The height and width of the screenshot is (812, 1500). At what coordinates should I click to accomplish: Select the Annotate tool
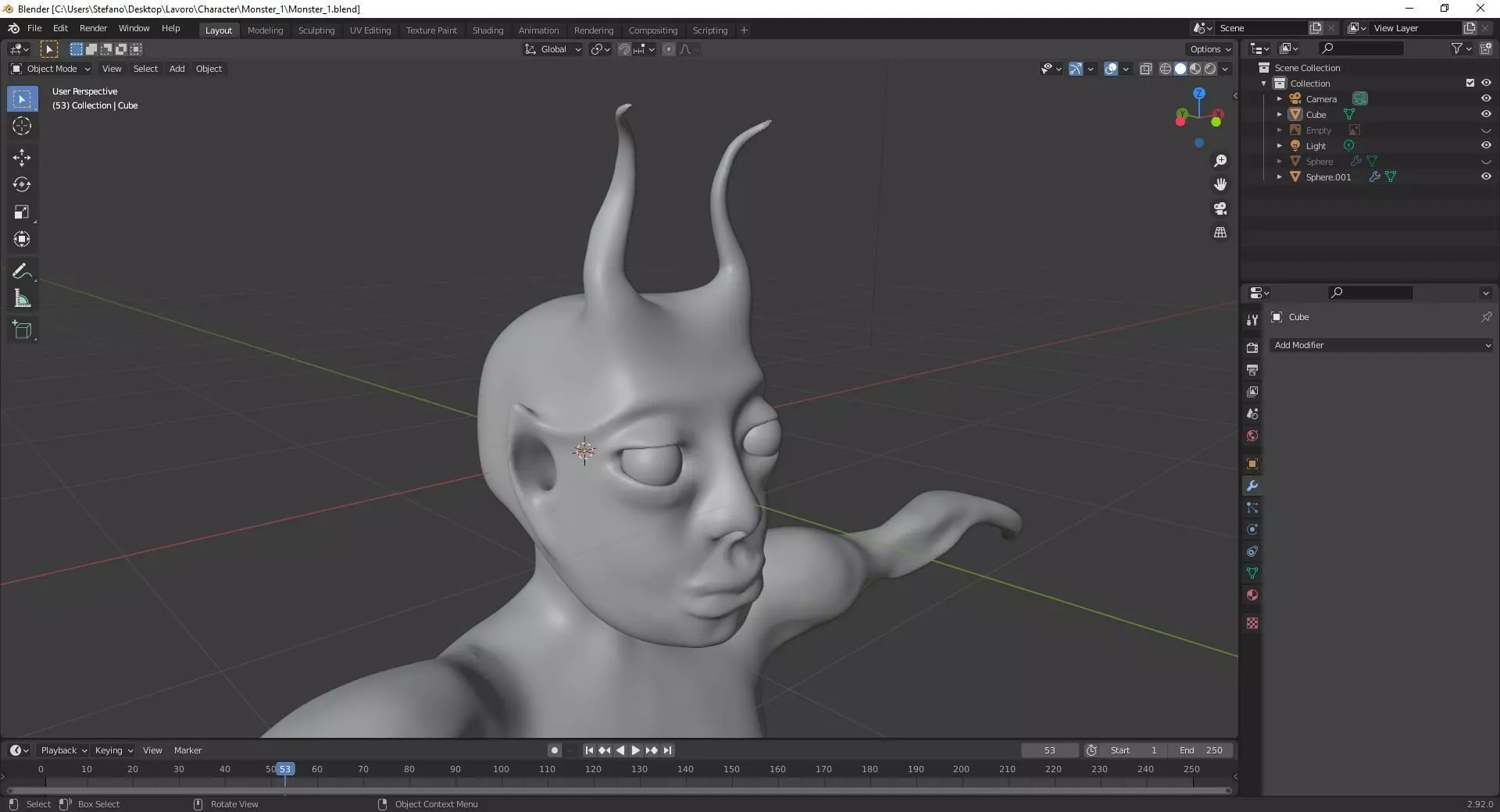[22, 272]
